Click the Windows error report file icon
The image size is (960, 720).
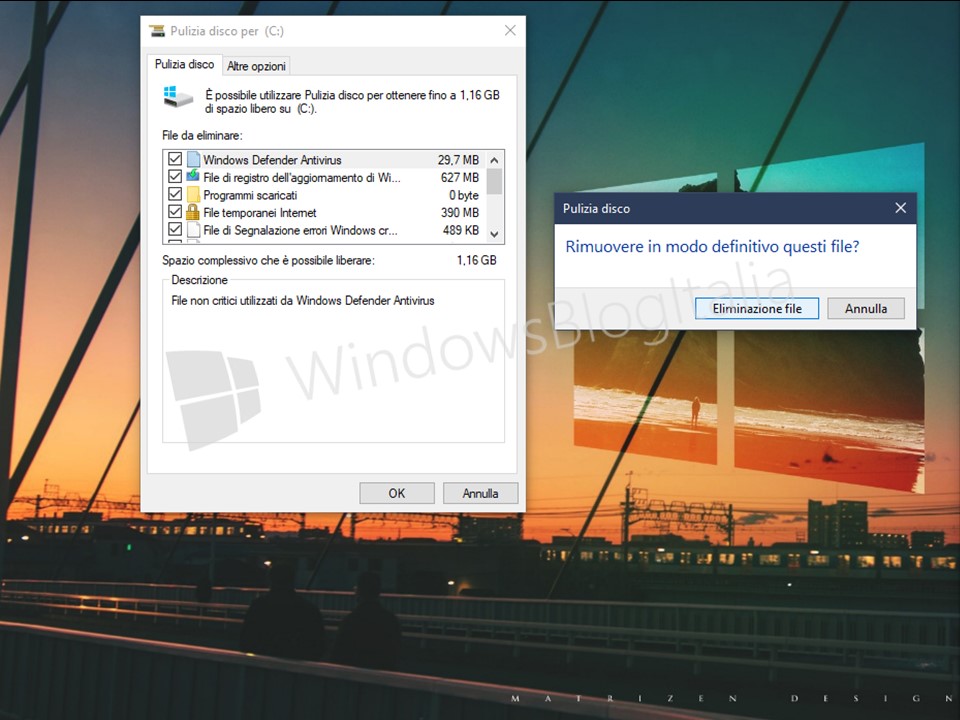(193, 230)
